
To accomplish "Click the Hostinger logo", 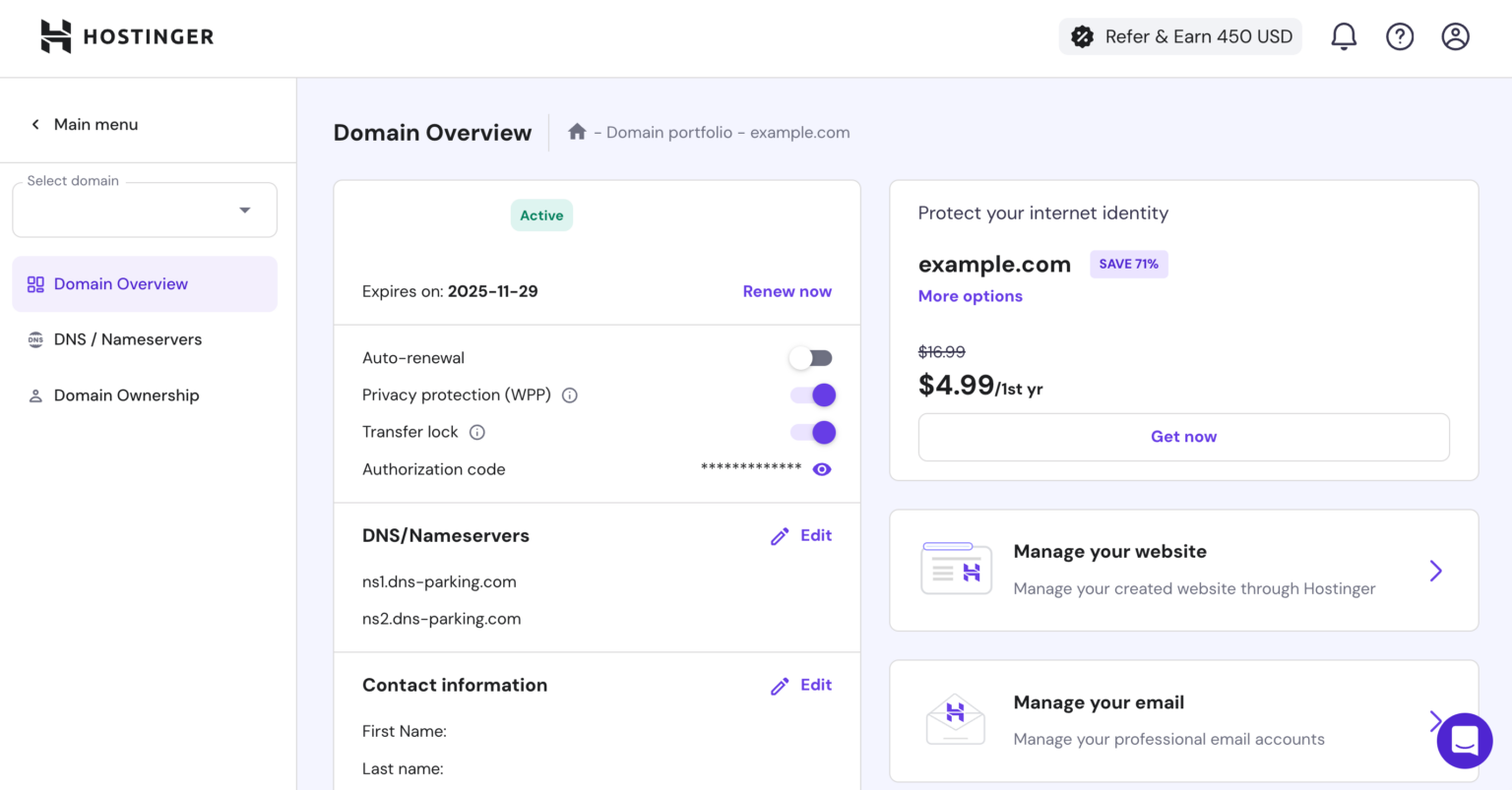I will pyautogui.click(x=126, y=36).
